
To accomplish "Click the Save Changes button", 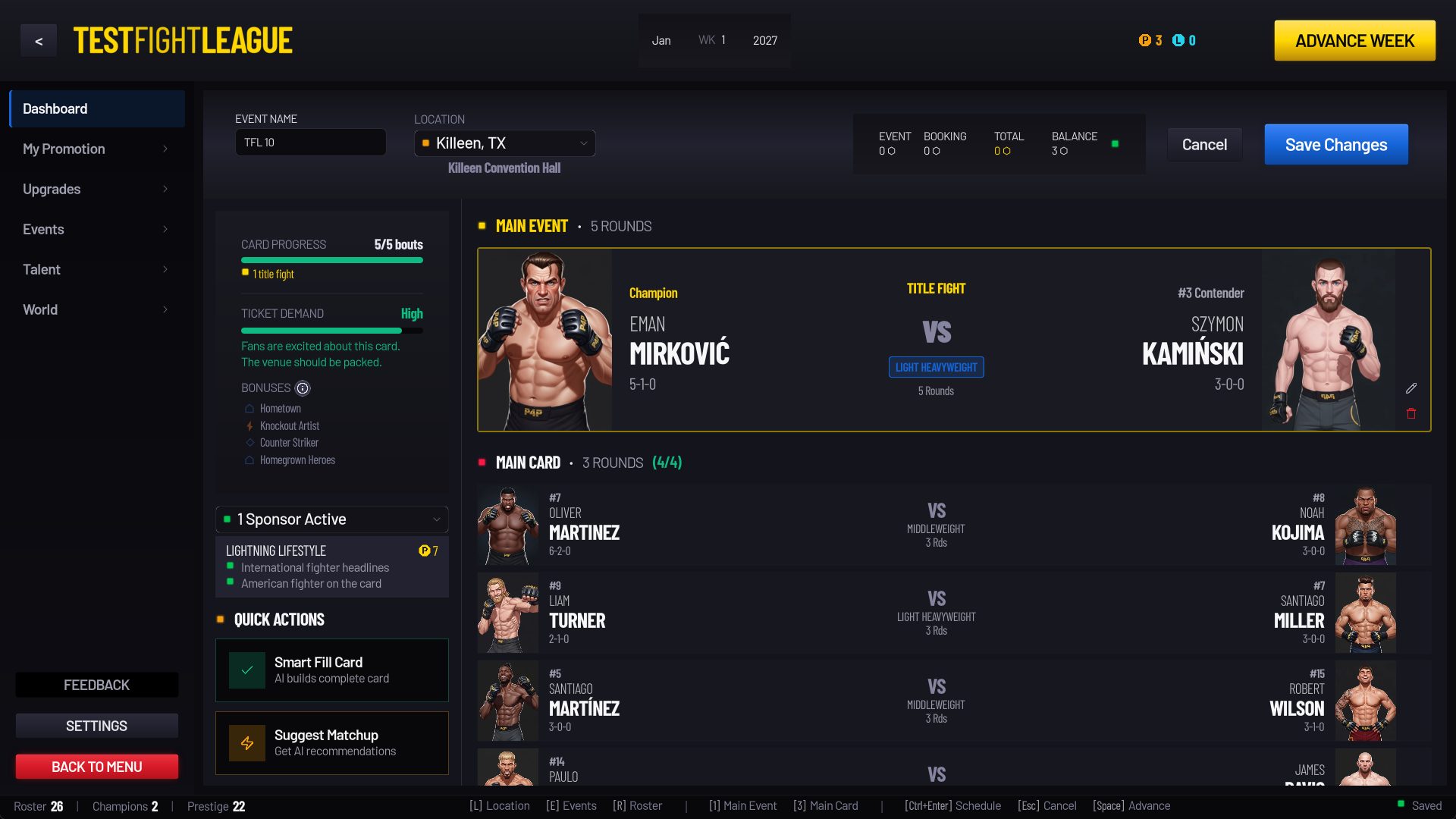I will coord(1336,145).
